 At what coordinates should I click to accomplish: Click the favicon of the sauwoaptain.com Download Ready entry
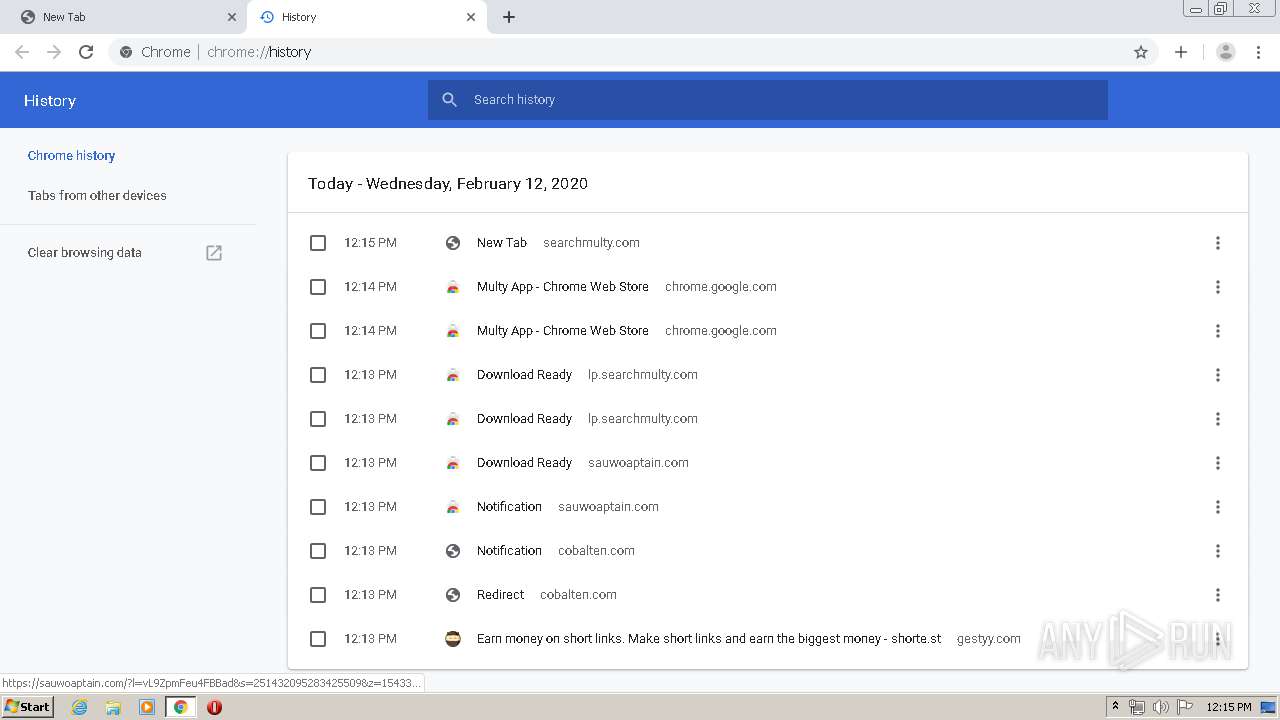click(453, 463)
